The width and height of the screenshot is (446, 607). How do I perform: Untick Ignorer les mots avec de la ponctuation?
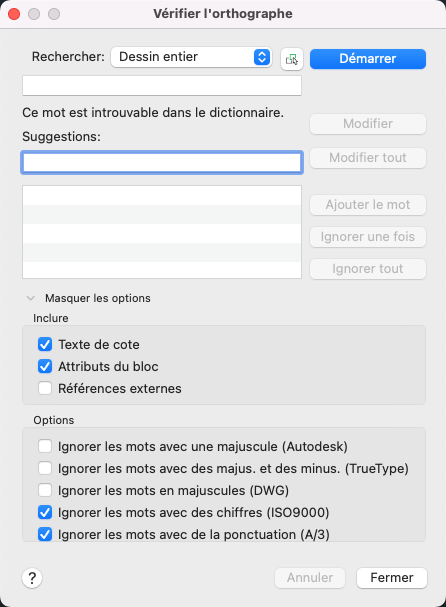coord(45,534)
